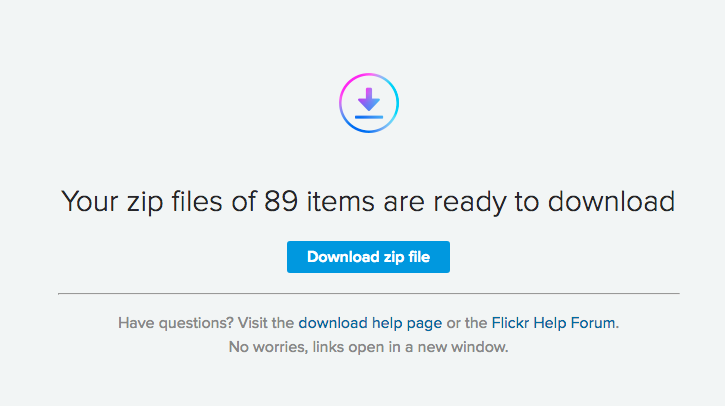Click the number 89 in the heading
The height and width of the screenshot is (406, 725).
281,202
